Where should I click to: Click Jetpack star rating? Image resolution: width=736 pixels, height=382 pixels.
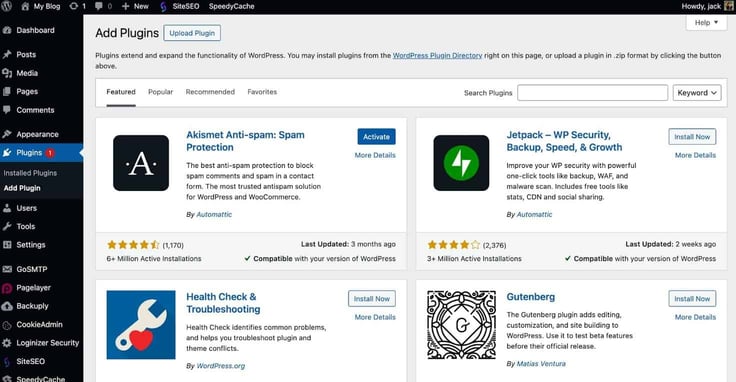453,245
